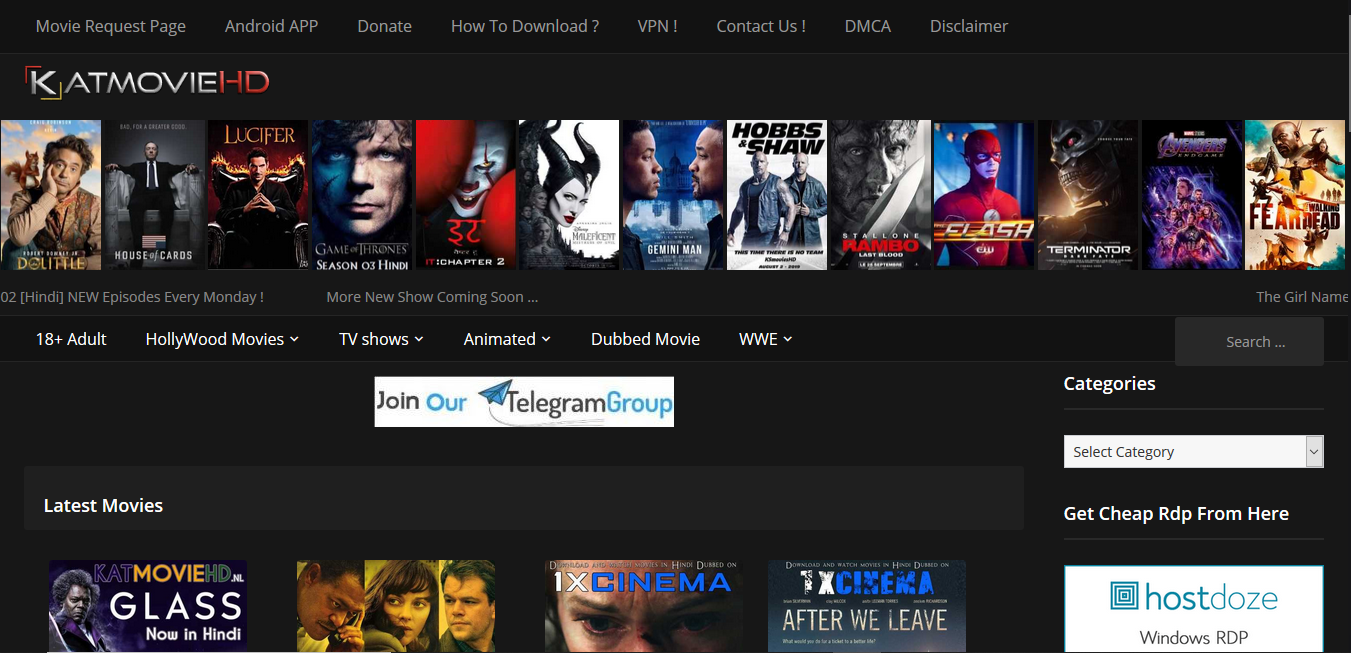Click 'More New Show Coming Soon' ticker text
This screenshot has width=1351, height=653.
coord(432,297)
